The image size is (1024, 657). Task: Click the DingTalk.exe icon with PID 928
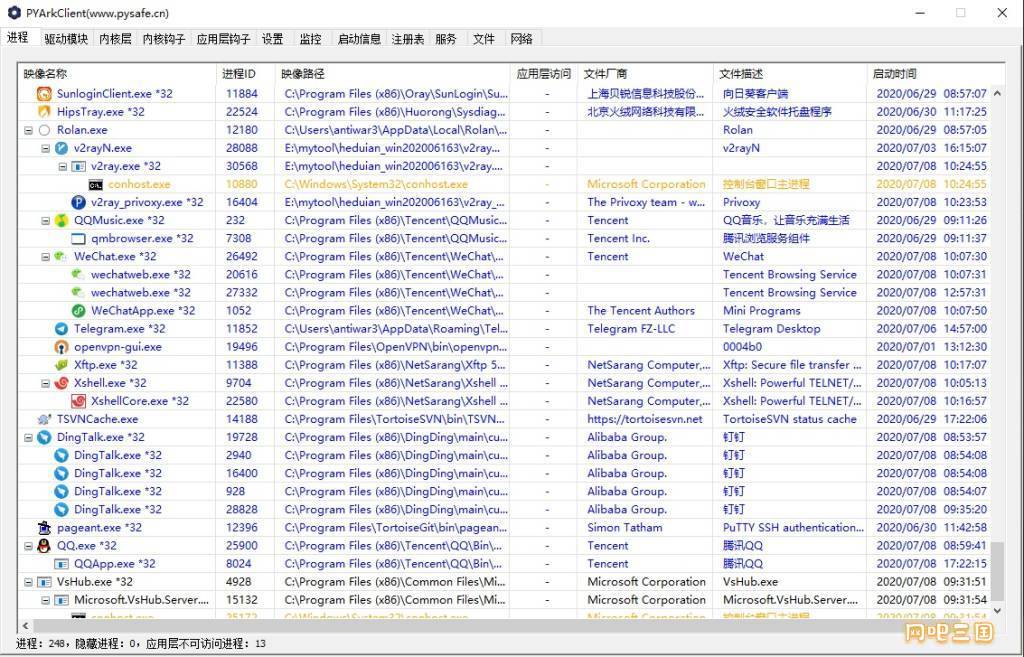pos(61,492)
